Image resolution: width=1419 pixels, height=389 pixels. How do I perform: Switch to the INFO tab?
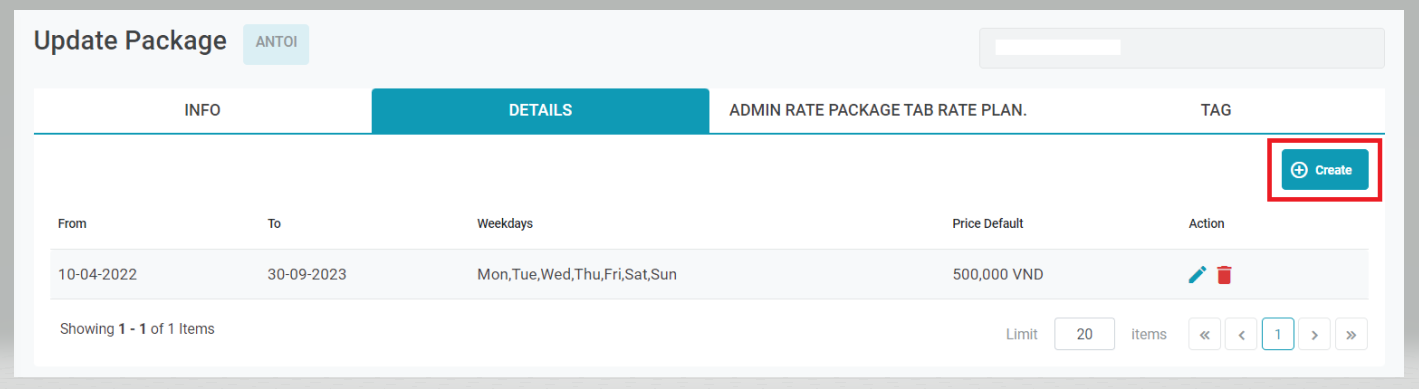tap(203, 111)
